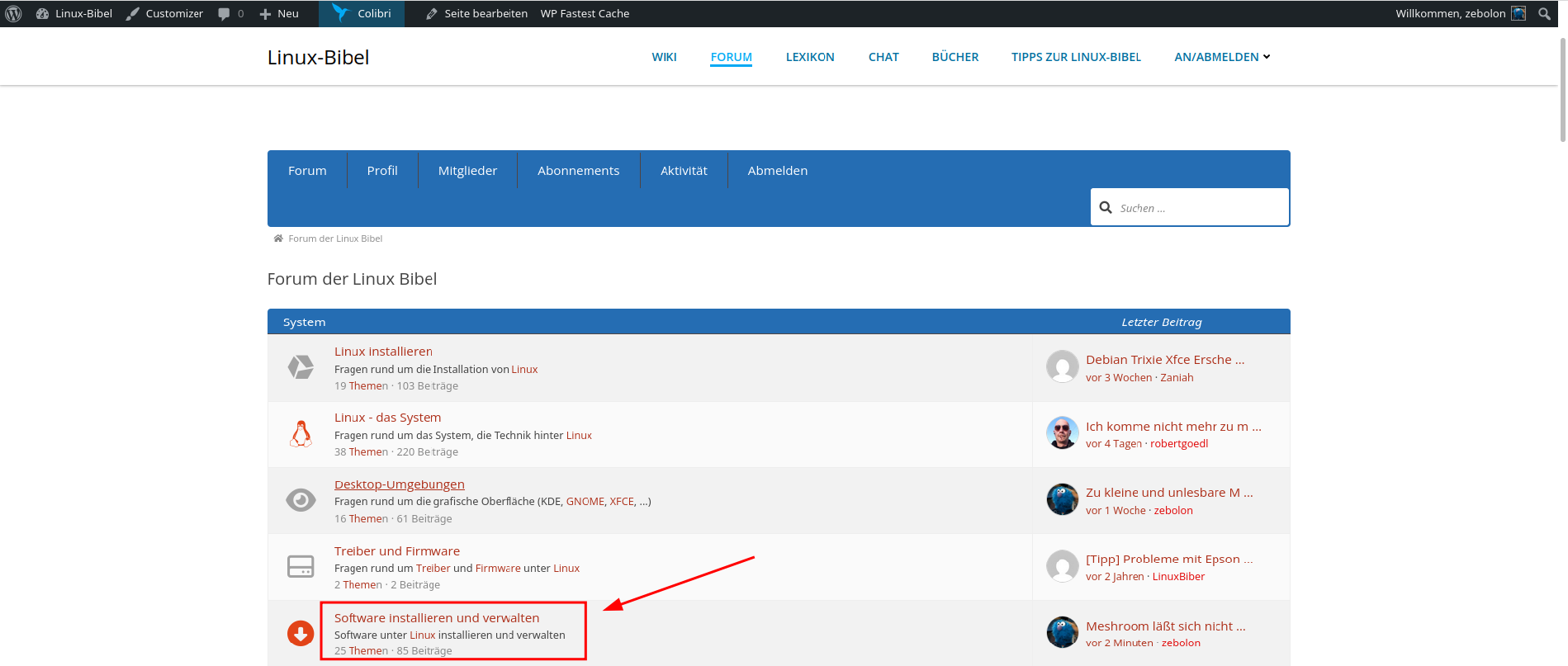The image size is (1568, 666).
Task: Click the orange download icon for Software forum
Action: point(301,633)
